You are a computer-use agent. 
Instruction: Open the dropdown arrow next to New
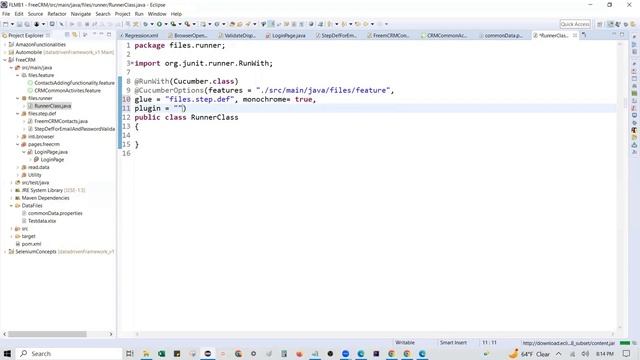[x=12, y=24]
